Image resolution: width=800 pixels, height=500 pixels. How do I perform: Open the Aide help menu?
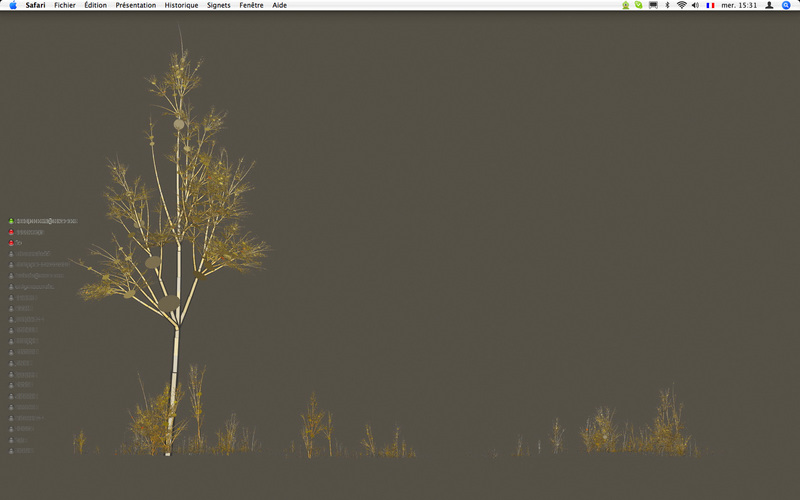pos(280,5)
